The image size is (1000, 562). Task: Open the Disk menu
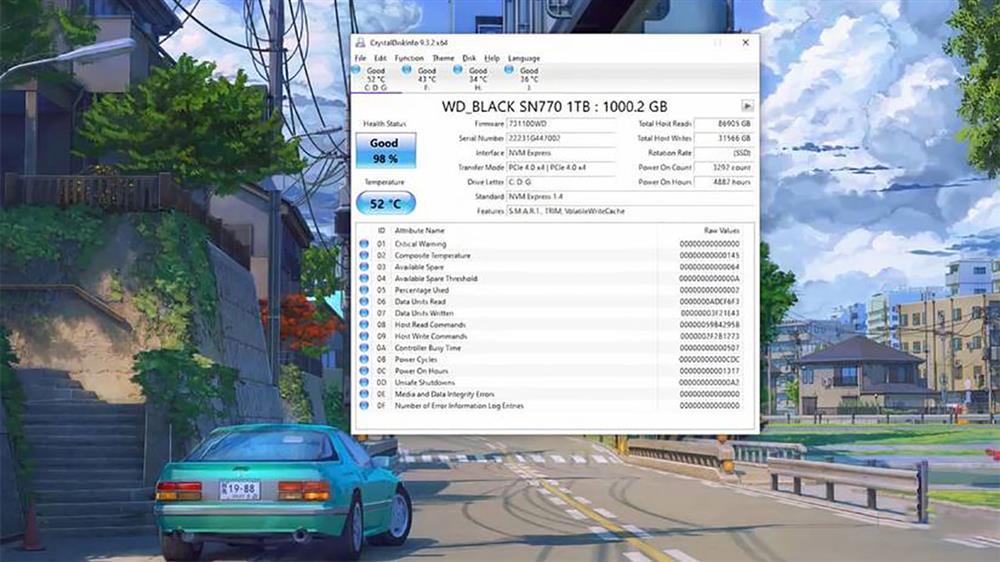click(469, 58)
